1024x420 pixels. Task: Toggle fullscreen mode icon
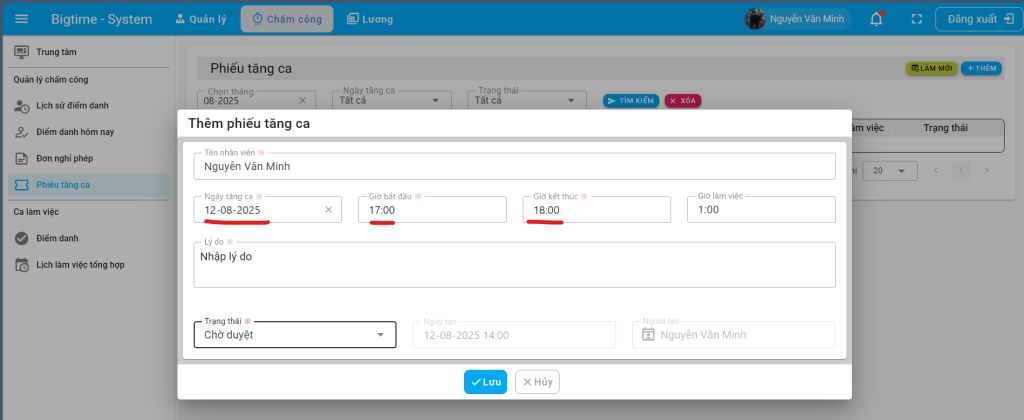pos(915,19)
